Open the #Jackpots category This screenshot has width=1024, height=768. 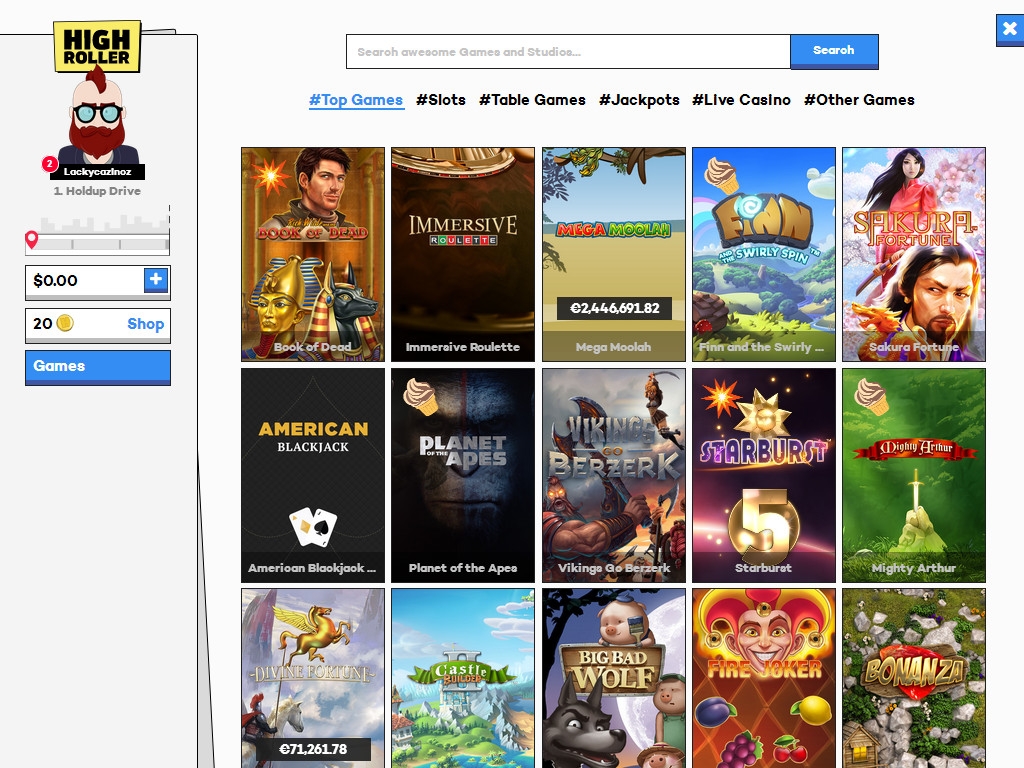tap(639, 100)
